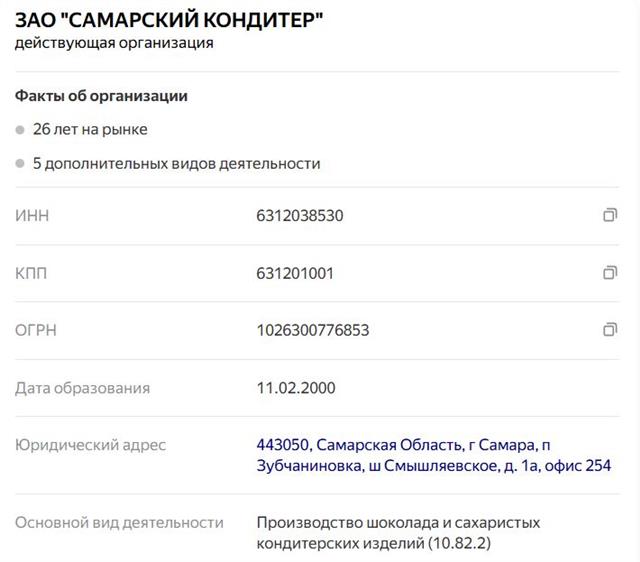
Task: Click the "26 лет на рынке" fact
Action: 90,130
